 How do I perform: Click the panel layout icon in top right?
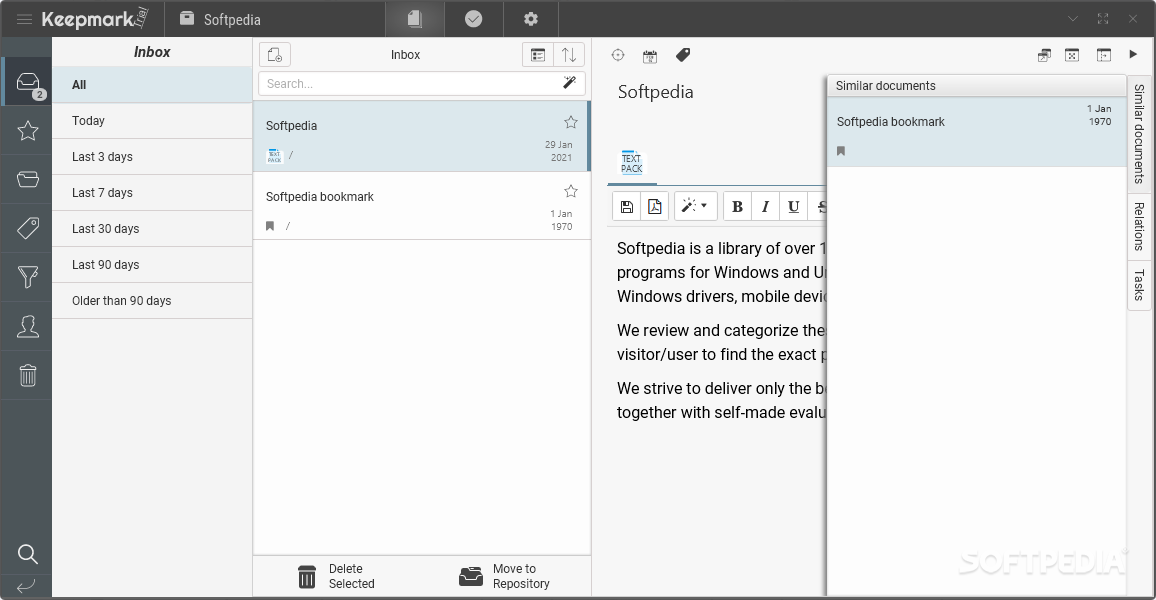click(1104, 55)
